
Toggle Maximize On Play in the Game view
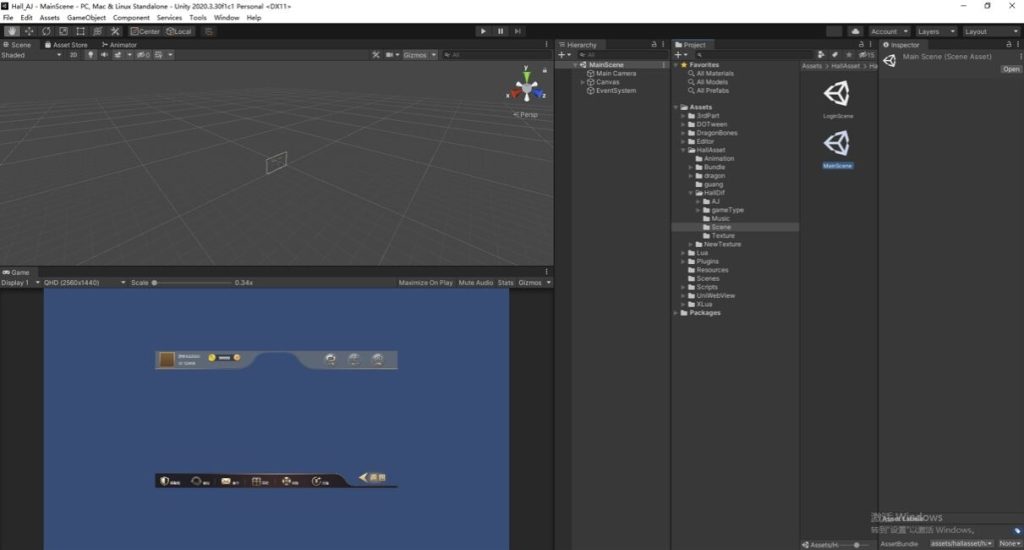point(425,283)
